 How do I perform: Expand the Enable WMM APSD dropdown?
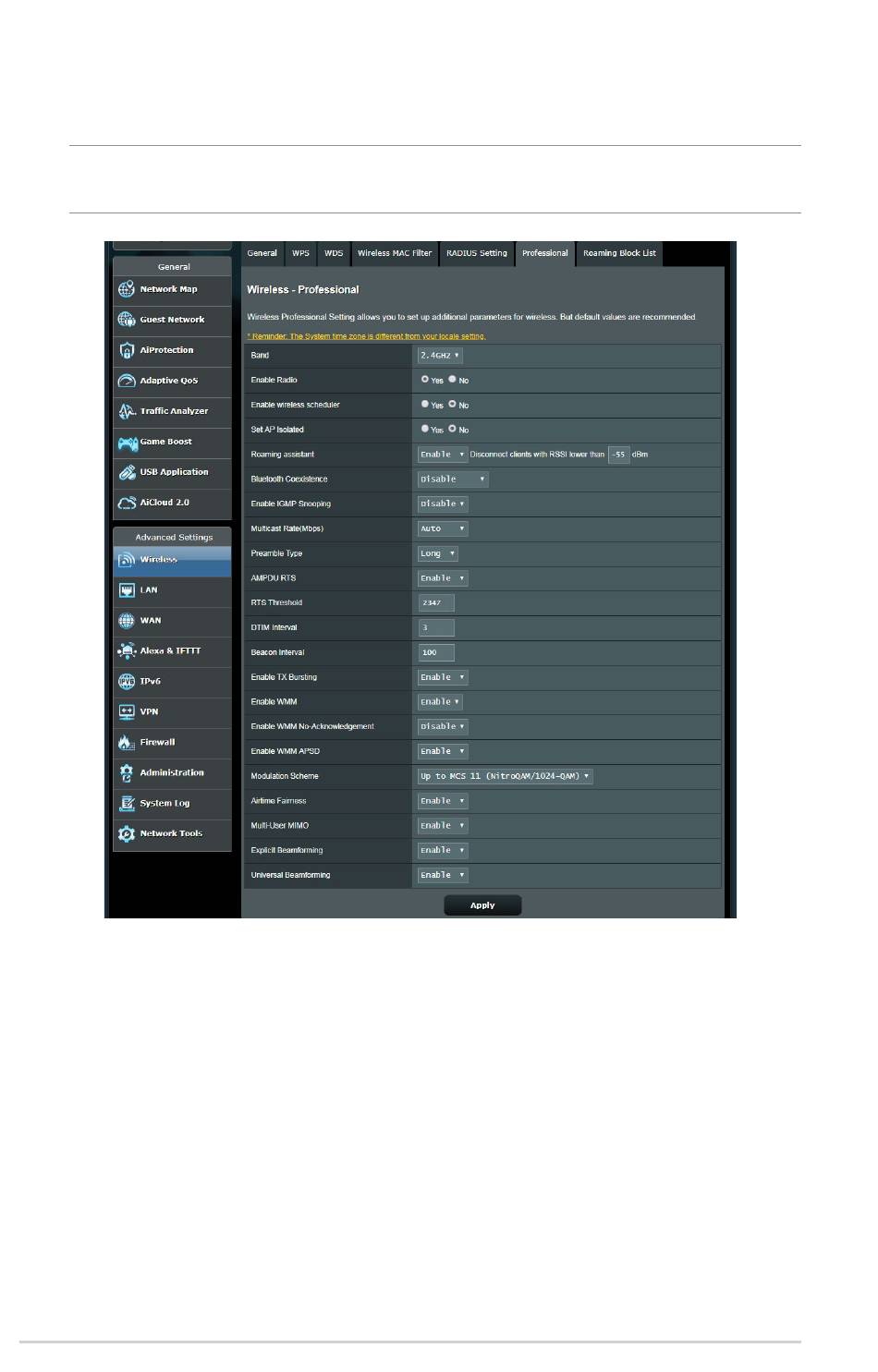pos(443,752)
